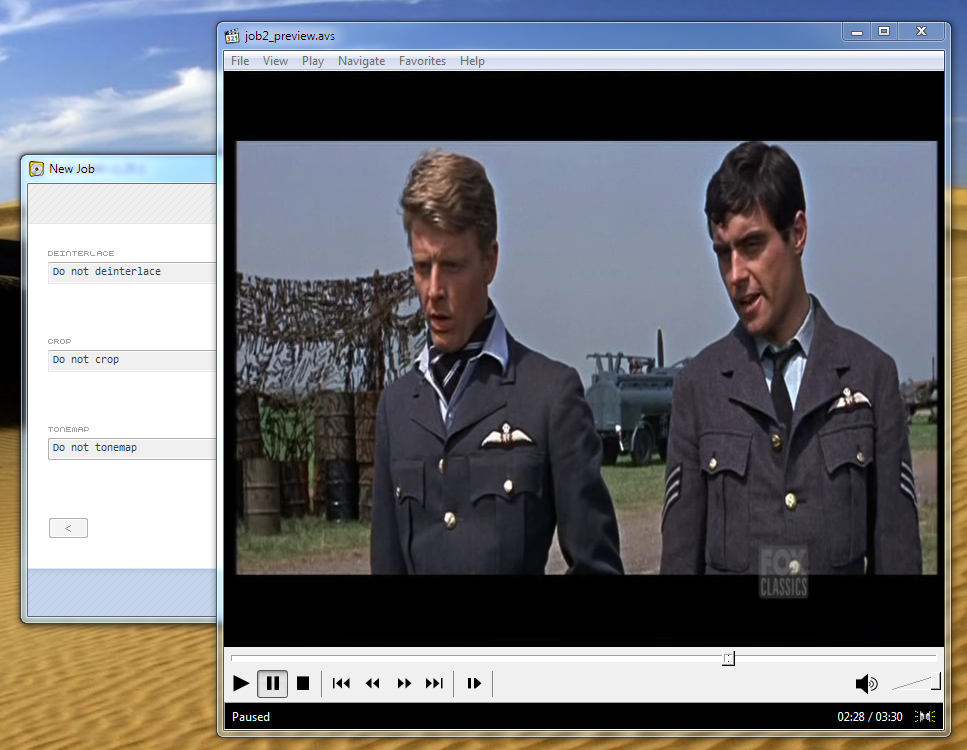Open the Deinterlace dropdown in New Job

coord(132,272)
